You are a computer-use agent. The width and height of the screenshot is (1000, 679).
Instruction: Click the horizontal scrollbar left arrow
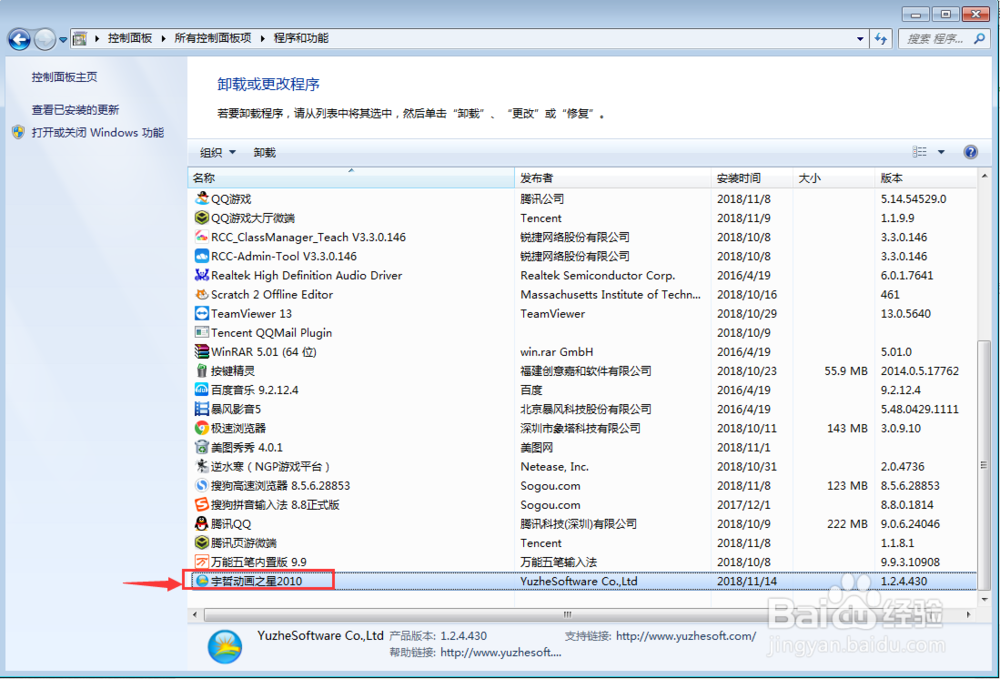pyautogui.click(x=195, y=615)
